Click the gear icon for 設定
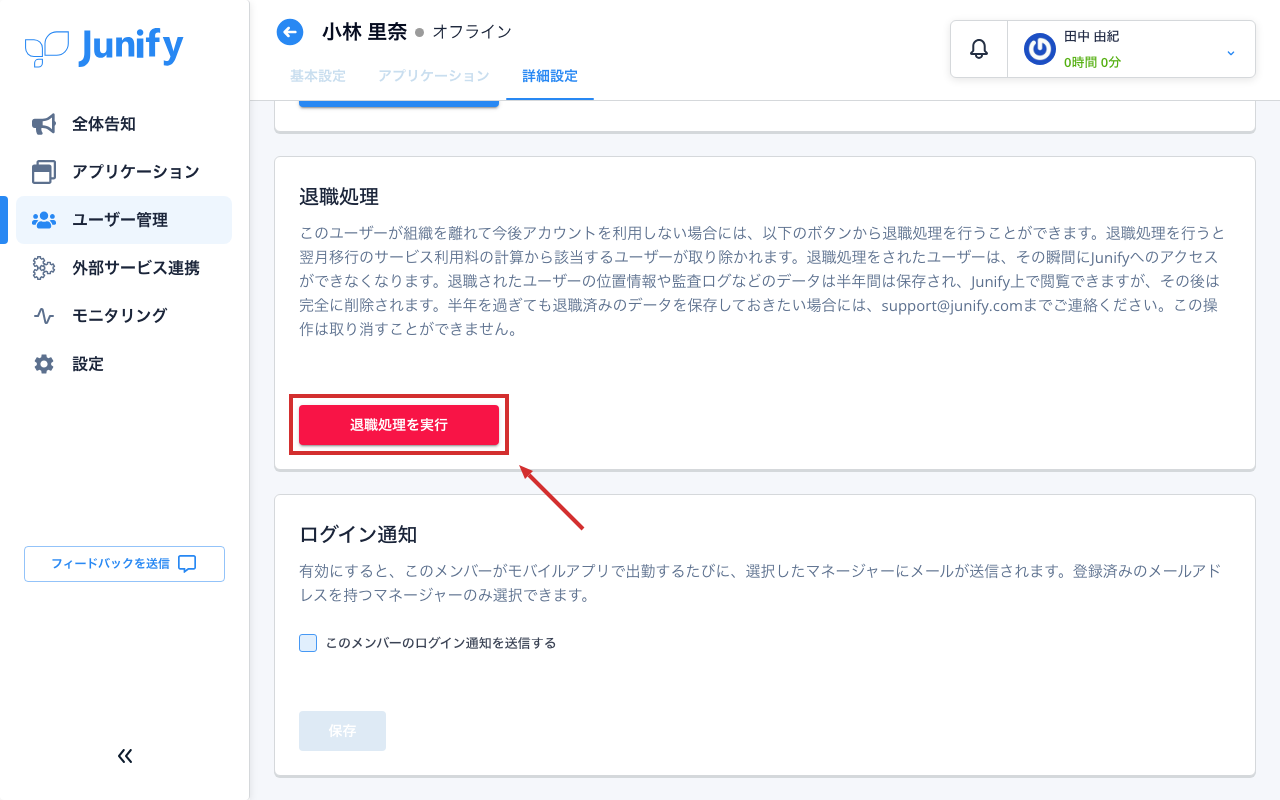This screenshot has width=1280, height=800. [x=44, y=364]
